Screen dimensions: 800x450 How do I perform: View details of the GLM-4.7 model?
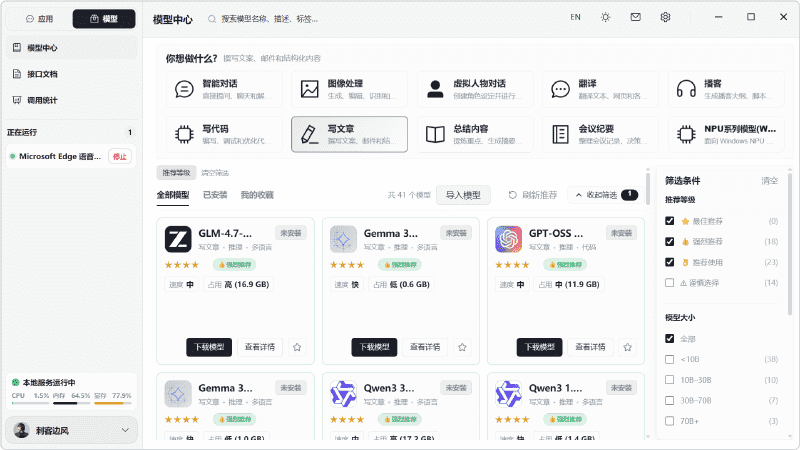260,347
